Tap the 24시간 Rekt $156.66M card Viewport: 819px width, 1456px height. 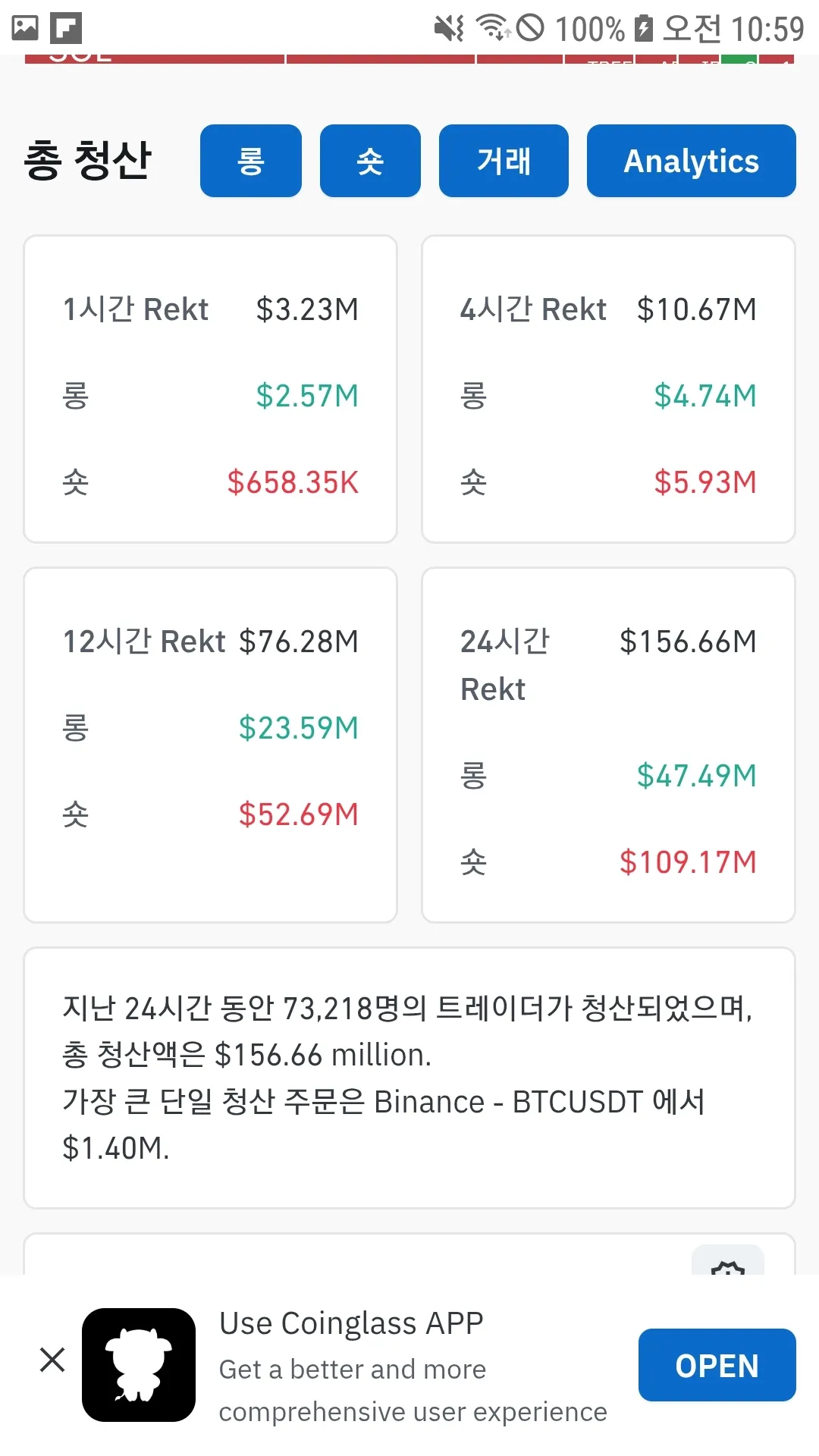click(x=608, y=745)
